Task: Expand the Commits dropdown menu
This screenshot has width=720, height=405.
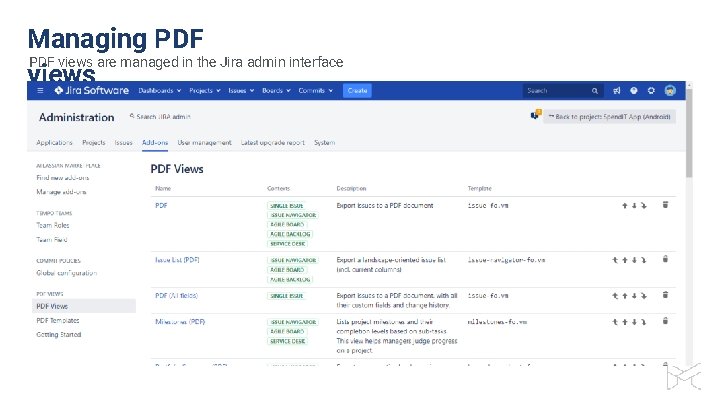Action: tap(315, 90)
